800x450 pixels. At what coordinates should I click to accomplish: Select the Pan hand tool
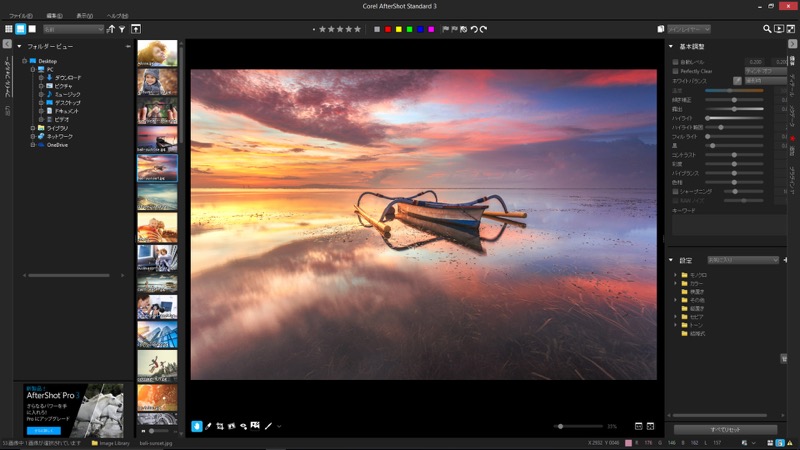(196, 426)
